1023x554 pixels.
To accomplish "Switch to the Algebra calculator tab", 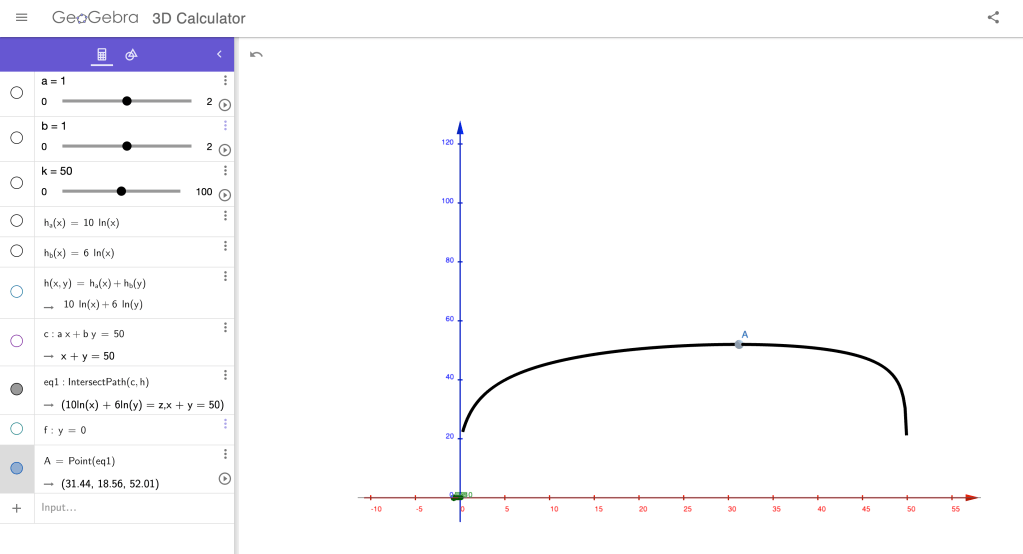I will click(x=101, y=54).
